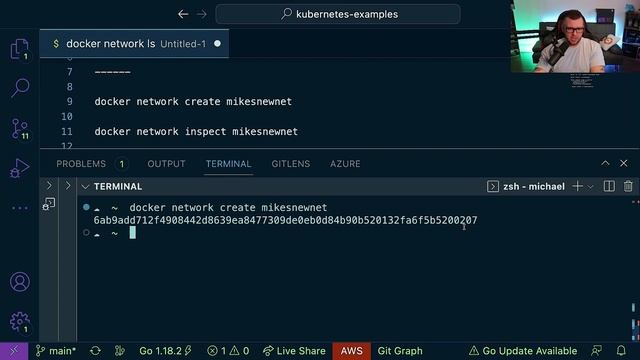Click the kubernetes-examples command center search box
This screenshot has height=360, width=640.
[x=338, y=14]
